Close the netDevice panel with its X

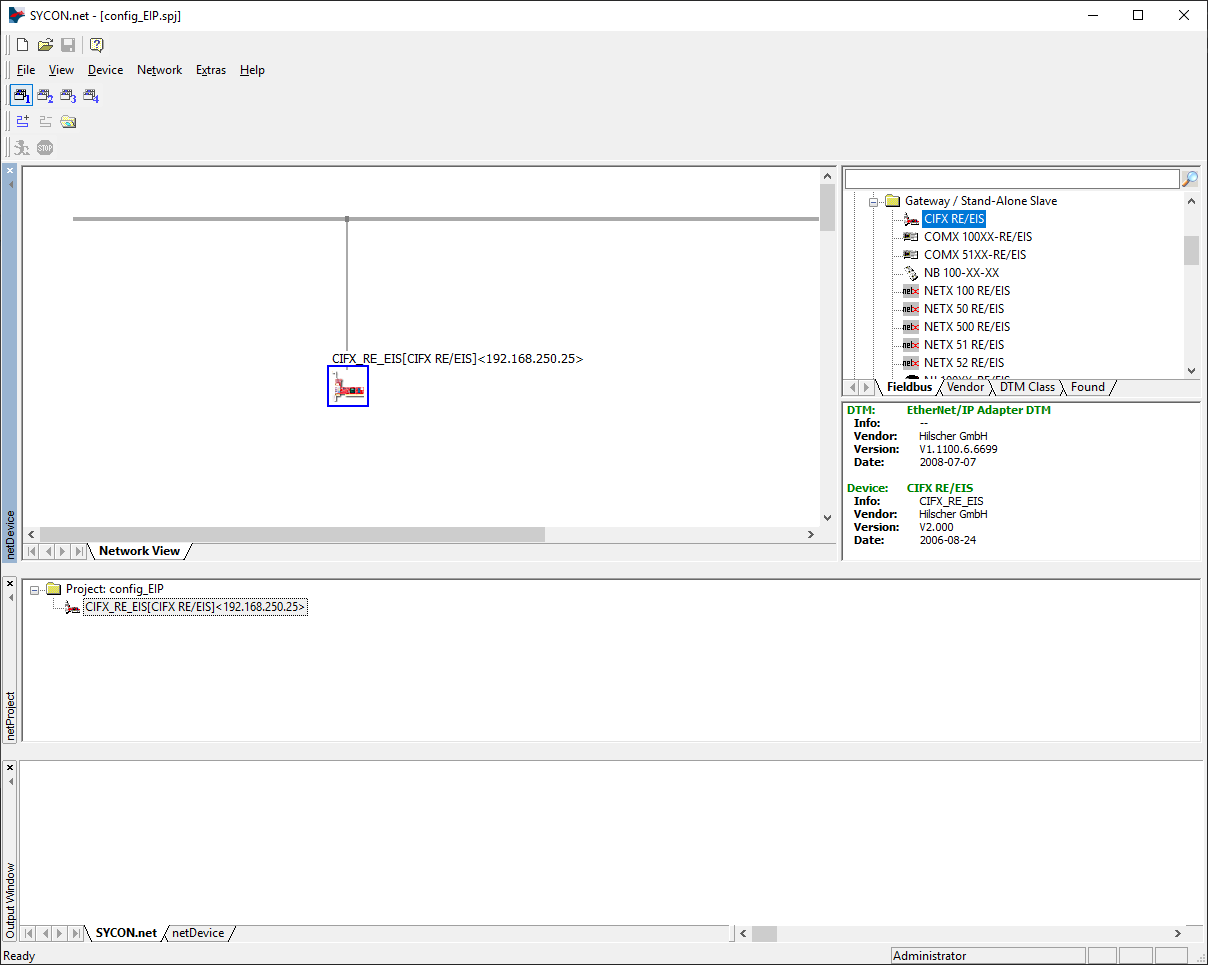coord(10,171)
